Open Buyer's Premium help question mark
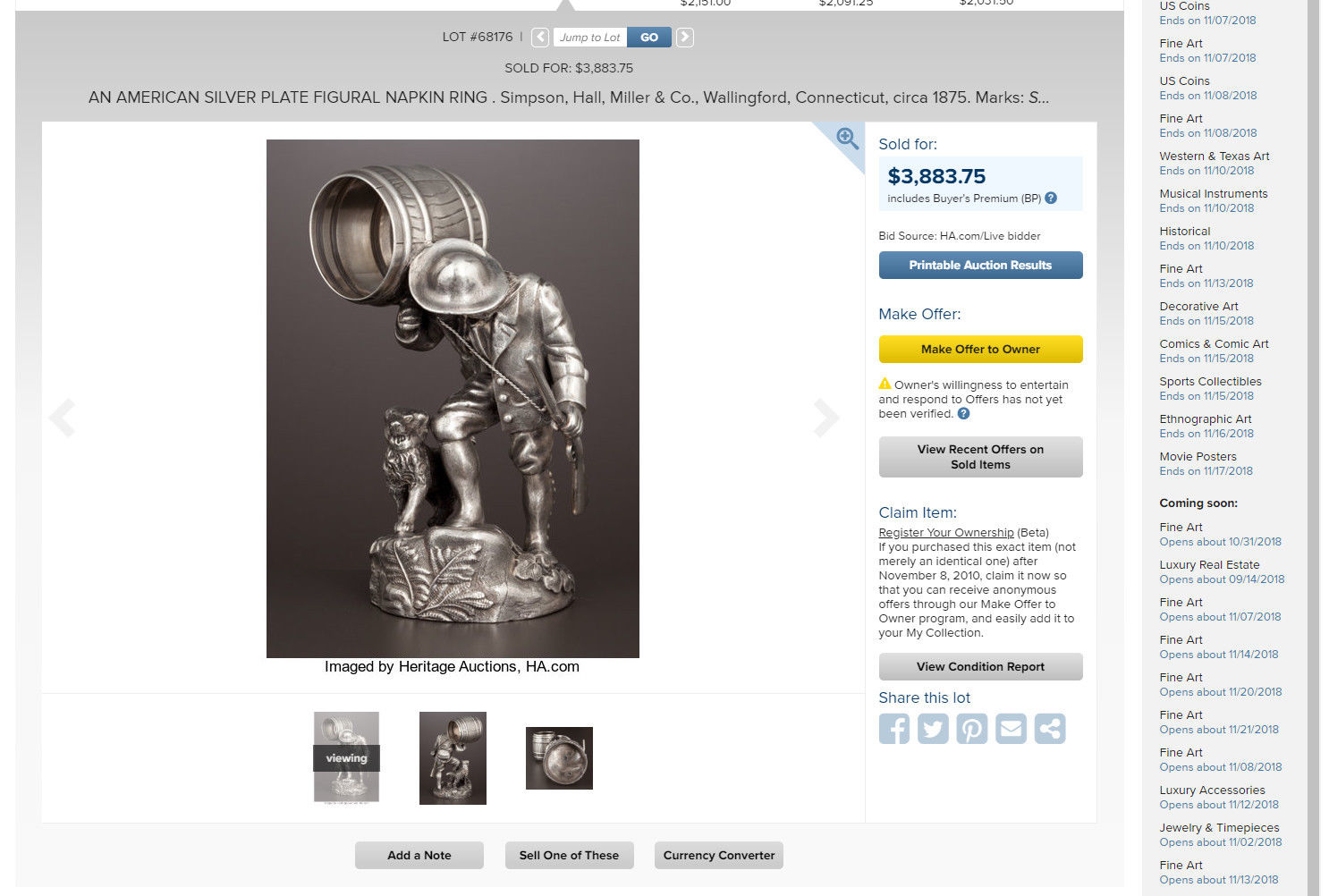Image resolution: width=1329 pixels, height=896 pixels. coord(1051,199)
